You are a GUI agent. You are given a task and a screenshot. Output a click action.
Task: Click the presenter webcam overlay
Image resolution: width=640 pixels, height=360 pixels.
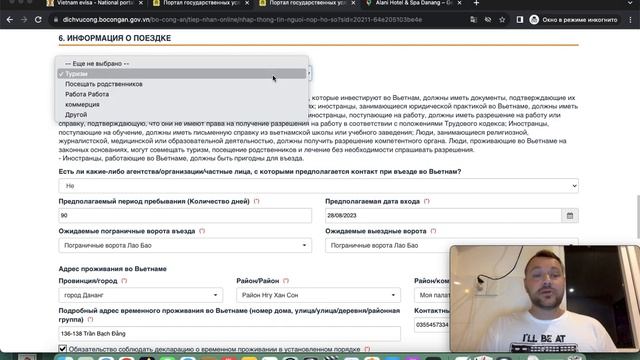545,298
